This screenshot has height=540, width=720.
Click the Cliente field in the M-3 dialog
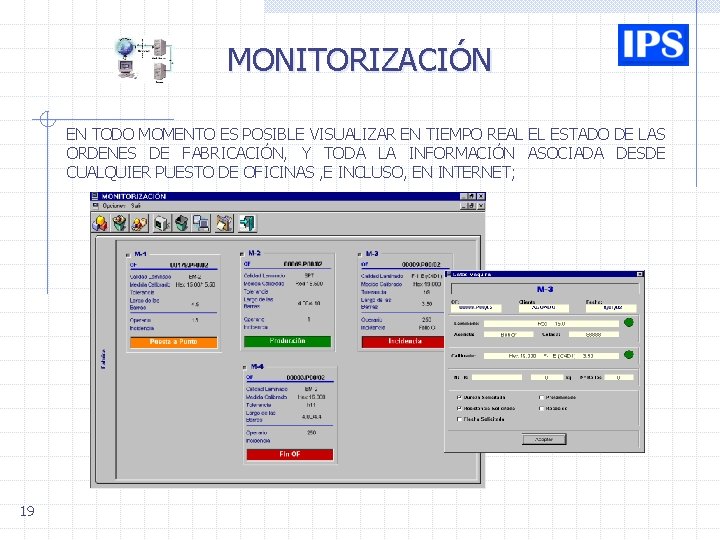pyautogui.click(x=544, y=308)
